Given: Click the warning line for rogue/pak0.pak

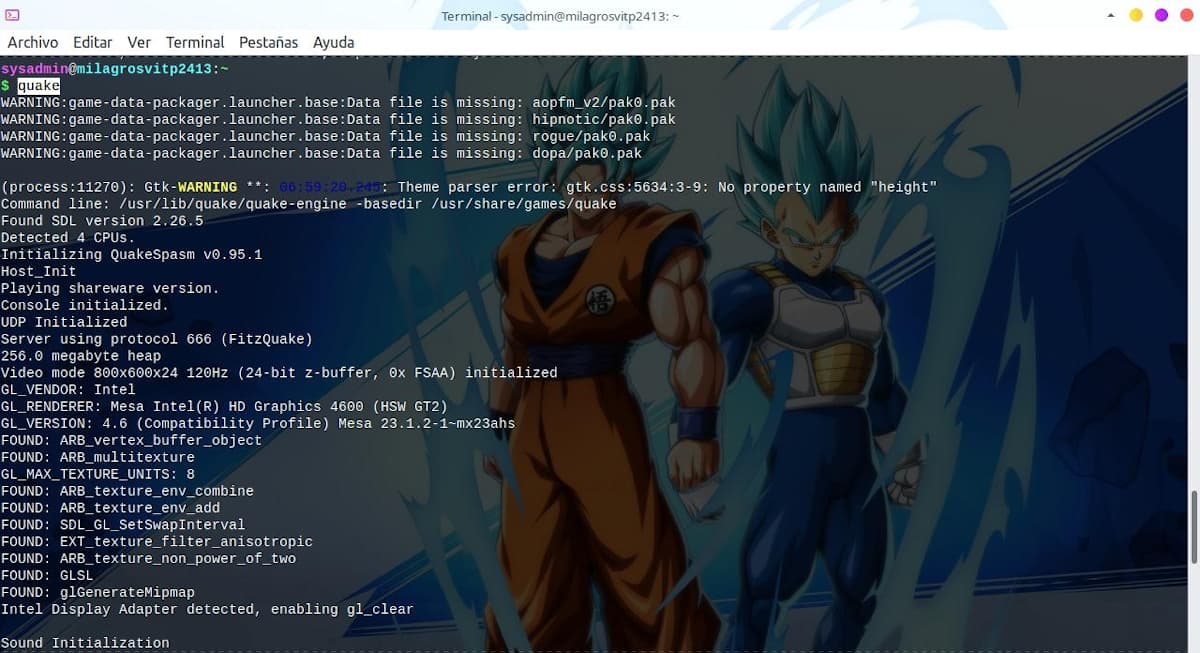Looking at the screenshot, I should (325, 137).
